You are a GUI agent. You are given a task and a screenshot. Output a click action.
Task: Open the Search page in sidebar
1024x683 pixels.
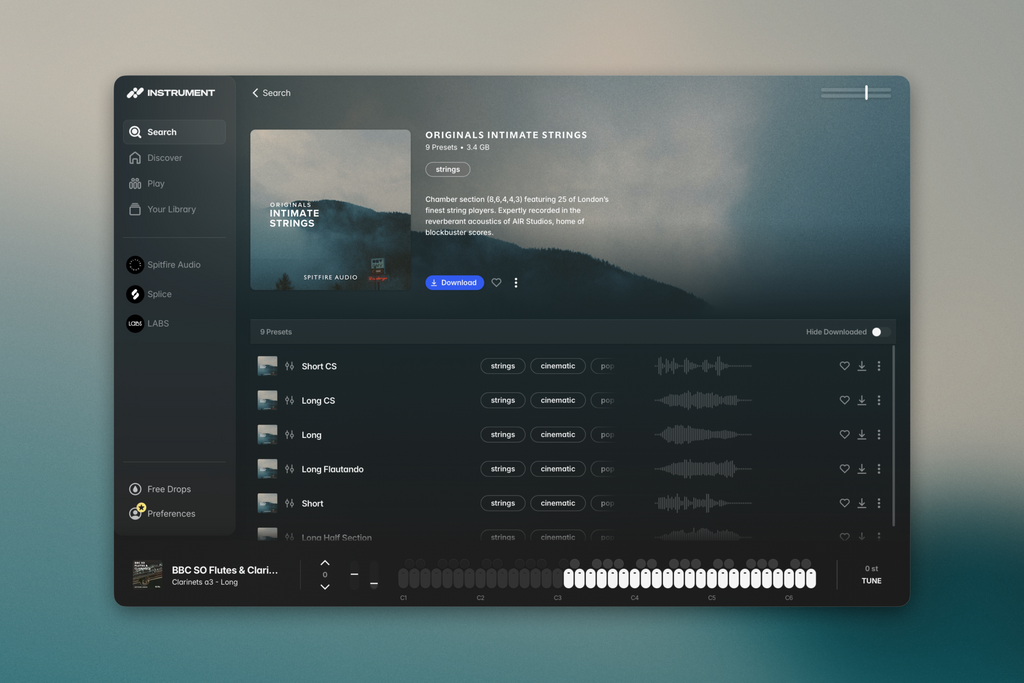pos(174,132)
